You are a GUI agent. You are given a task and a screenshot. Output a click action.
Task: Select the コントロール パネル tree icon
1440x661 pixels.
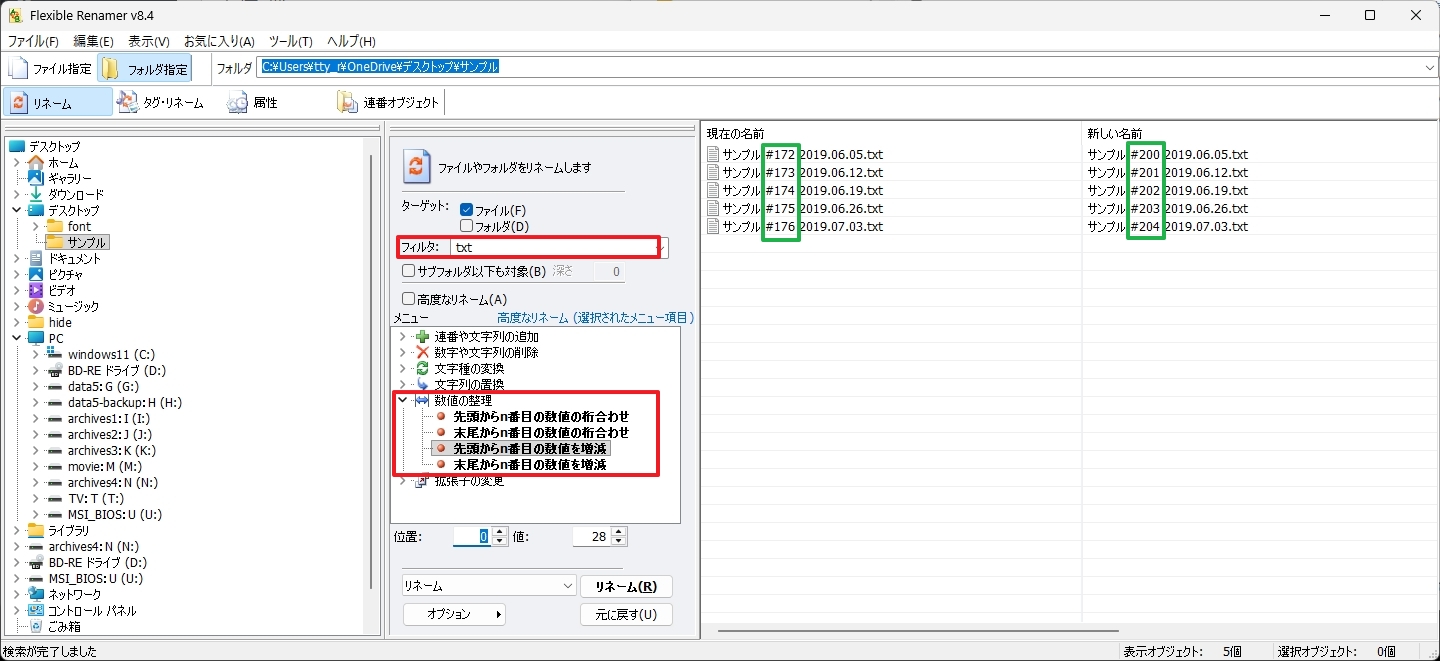click(x=37, y=611)
